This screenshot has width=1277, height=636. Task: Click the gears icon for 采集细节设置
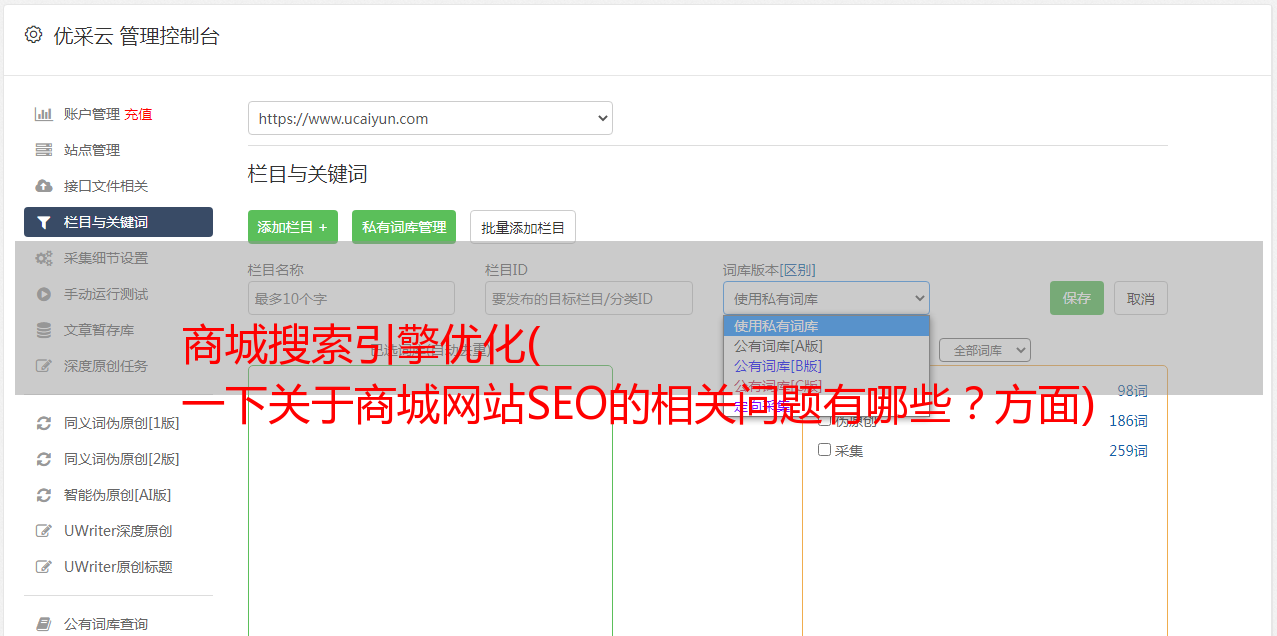coord(44,258)
